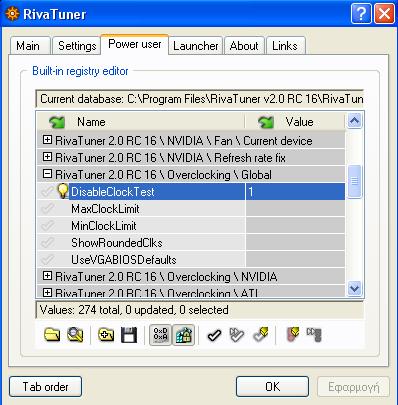The height and width of the screenshot is (405, 398).
Task: Toggle the checkmark next to MinClockLimit
Action: point(47,226)
